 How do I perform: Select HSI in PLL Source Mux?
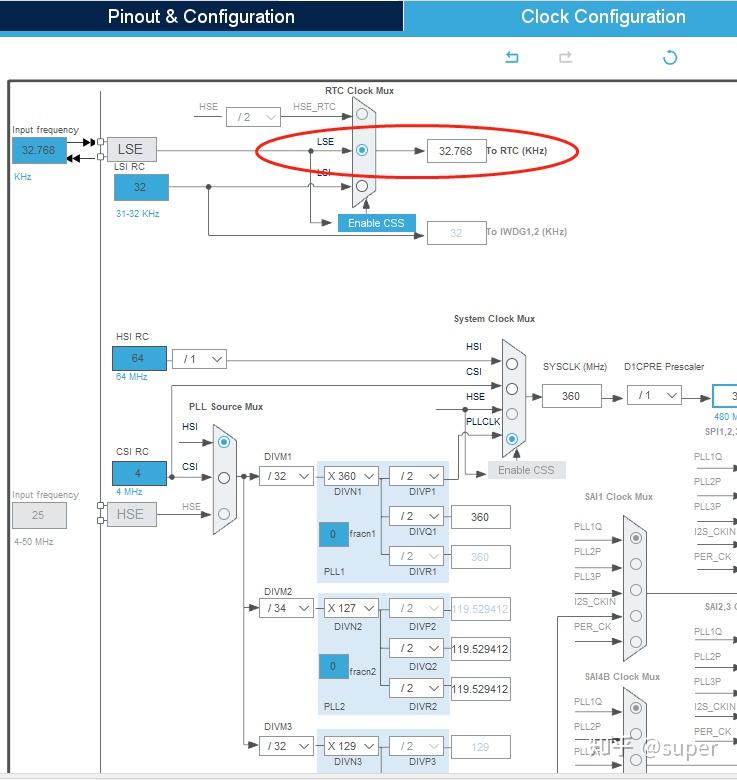(x=224, y=442)
